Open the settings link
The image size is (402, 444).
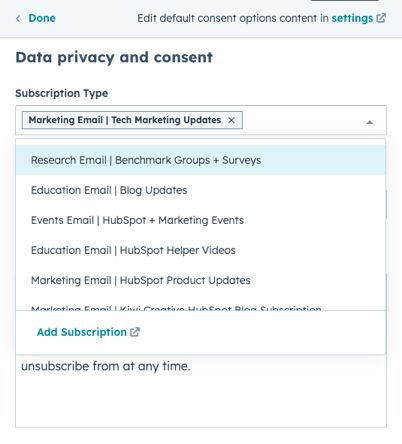click(352, 18)
